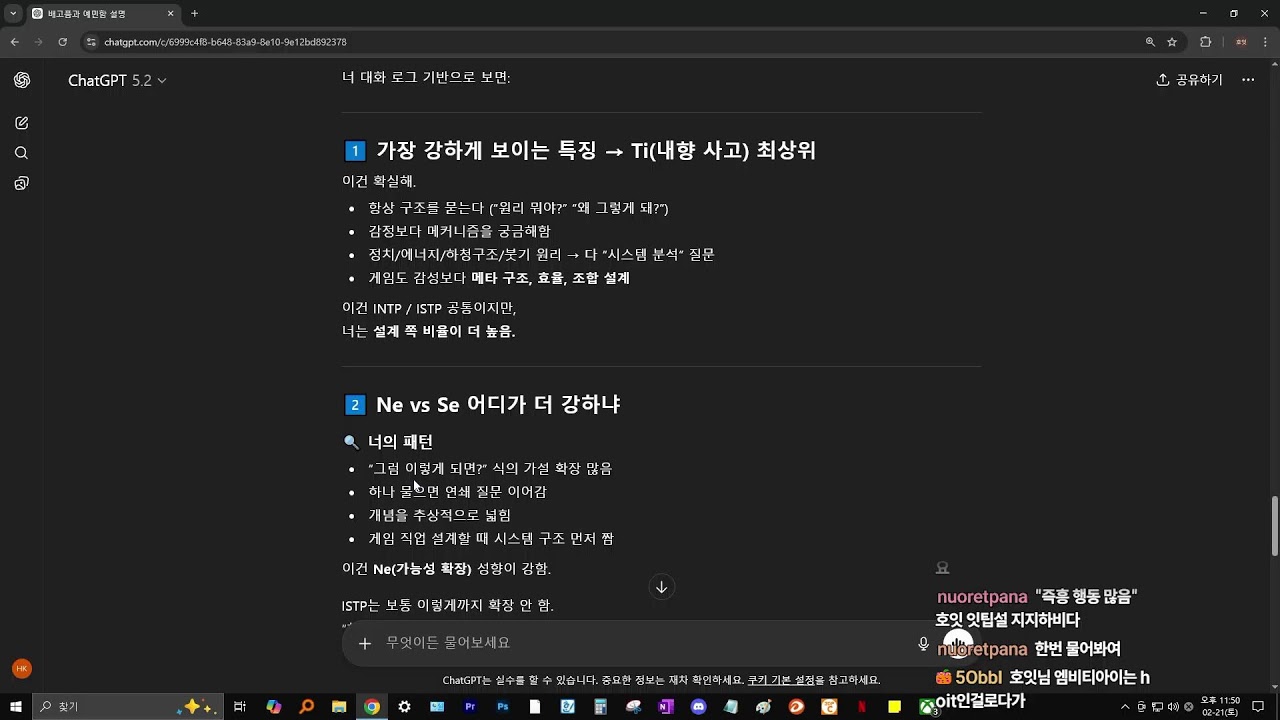Open the Chrome three-dot menu
This screenshot has height=720, width=1280.
coord(1265,42)
